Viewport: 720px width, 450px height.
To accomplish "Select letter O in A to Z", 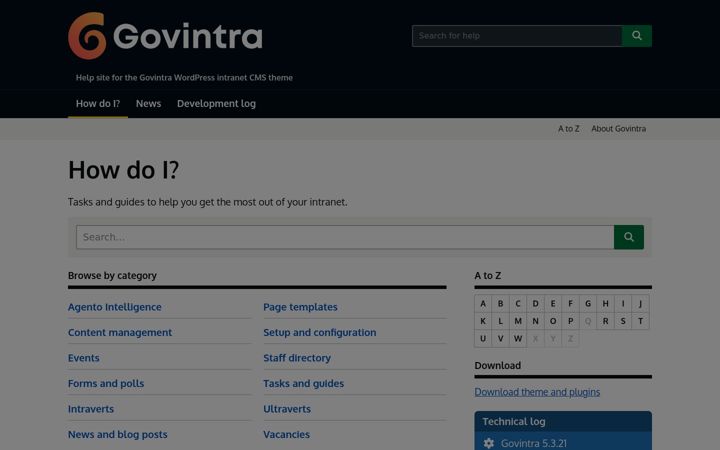I will click(553, 321).
